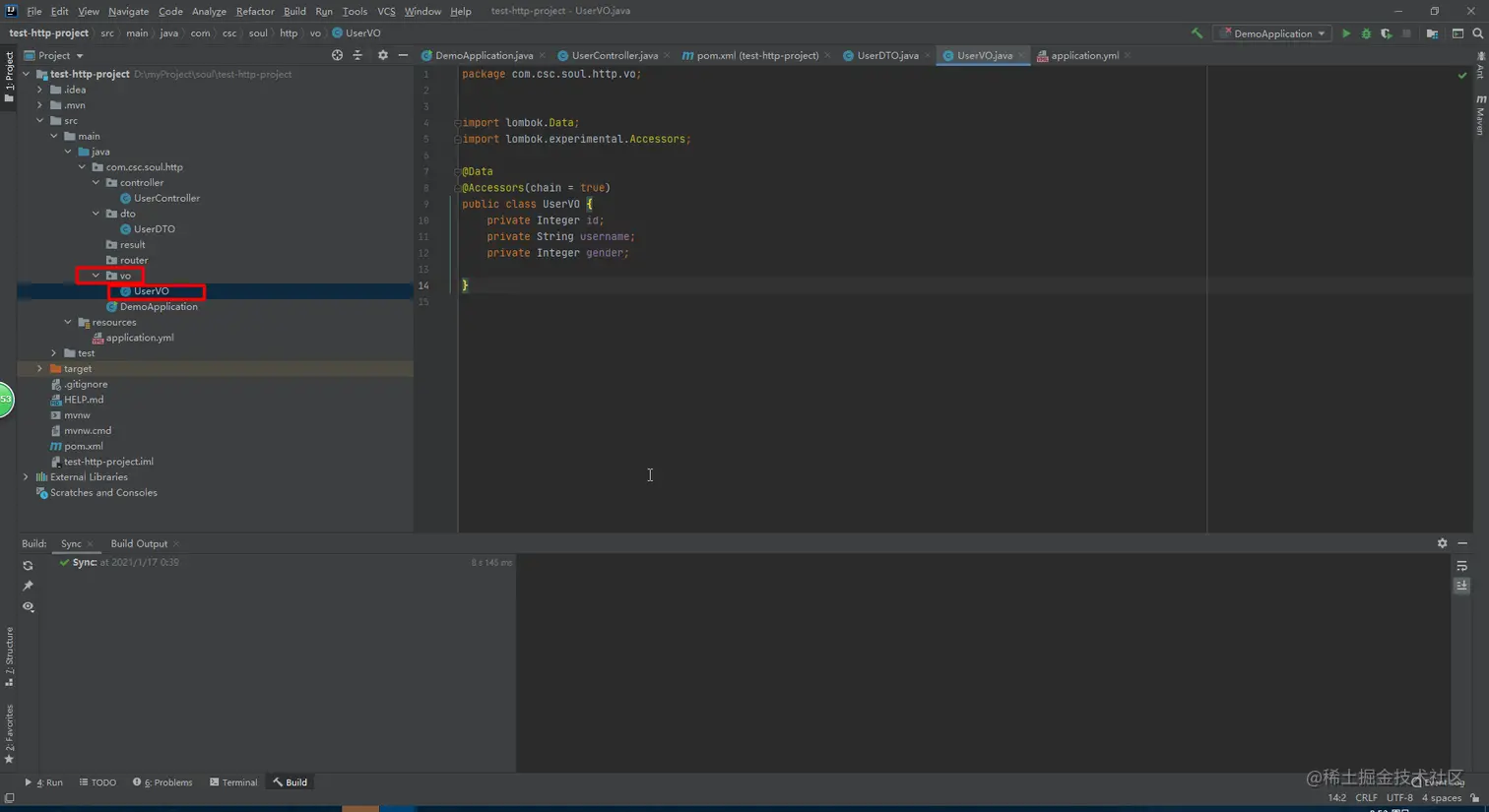This screenshot has width=1489, height=812.
Task: Toggle the eye view filter in Build panel
Action: 28,607
